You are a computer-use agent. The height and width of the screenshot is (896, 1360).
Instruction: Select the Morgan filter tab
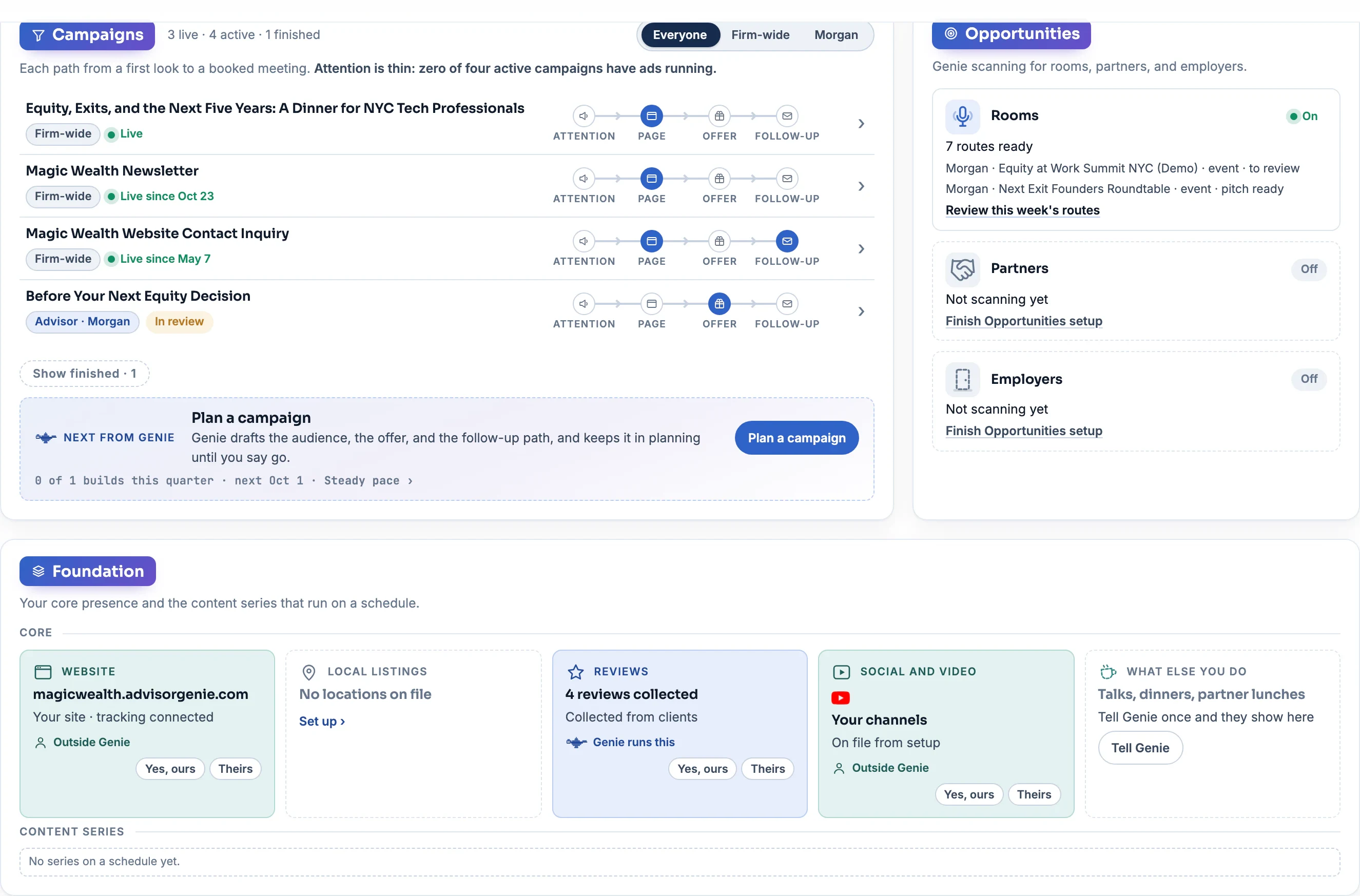[836, 35]
